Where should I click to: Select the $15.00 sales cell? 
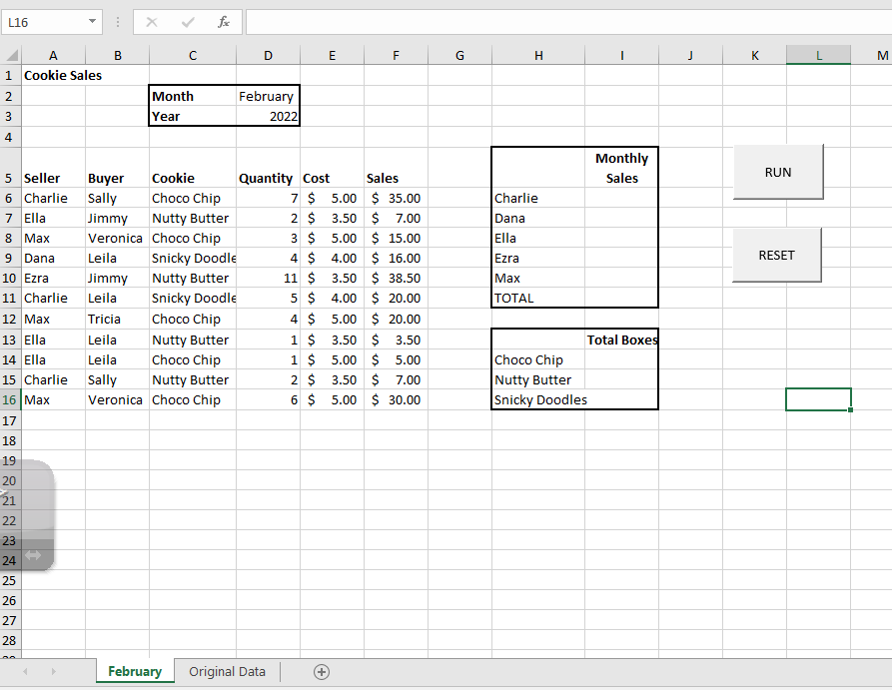pos(396,238)
